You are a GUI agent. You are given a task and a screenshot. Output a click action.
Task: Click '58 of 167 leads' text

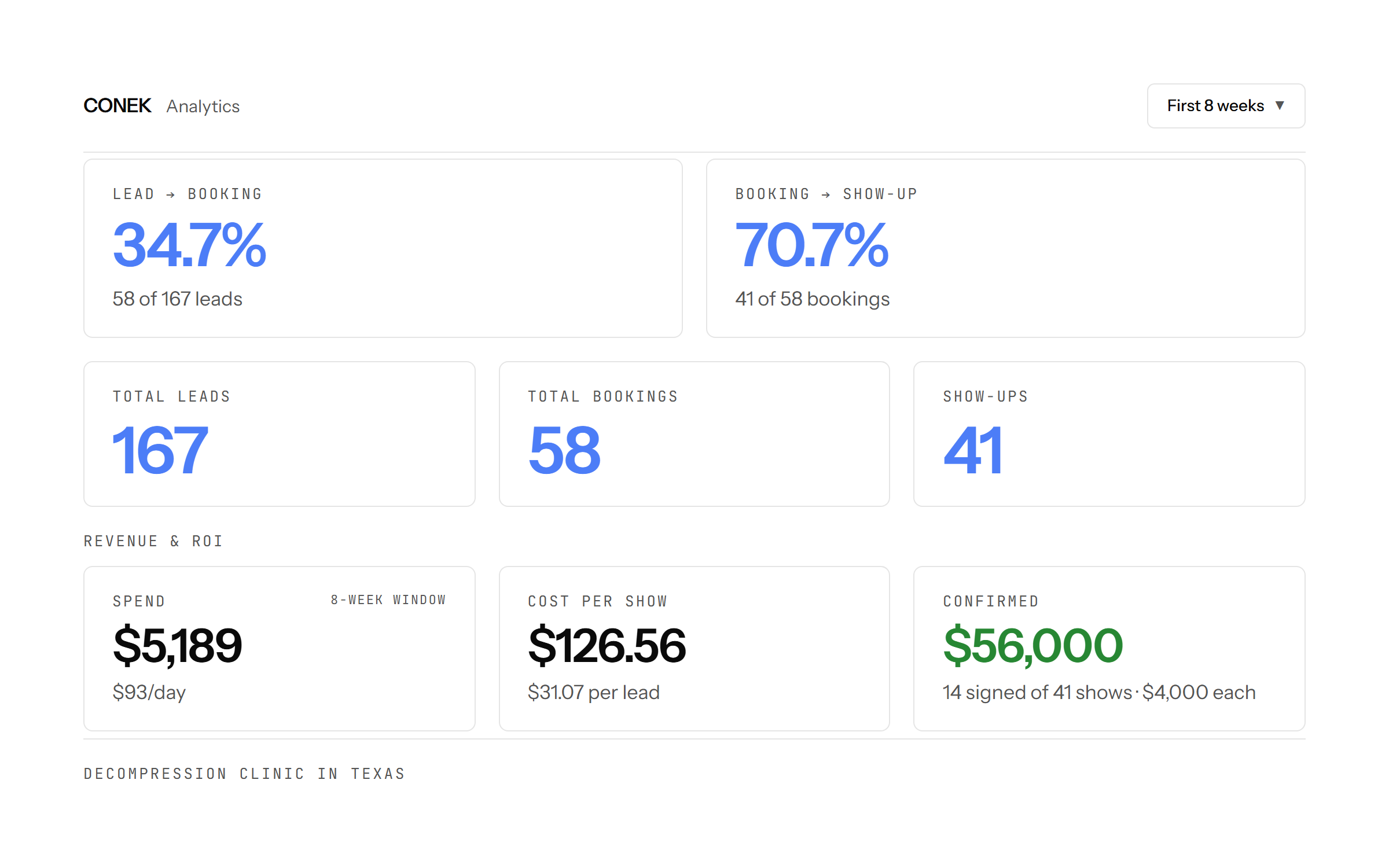point(177,299)
